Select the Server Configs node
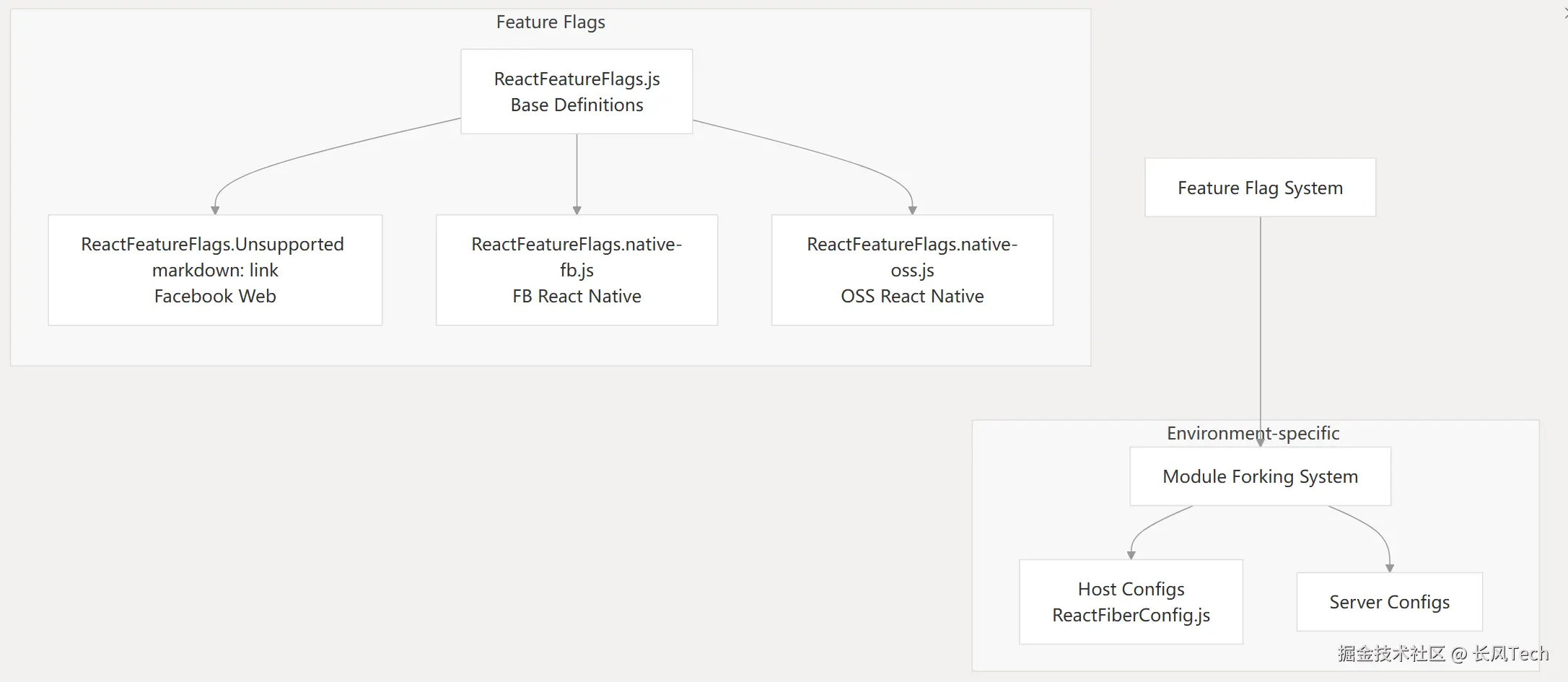 (x=1389, y=602)
